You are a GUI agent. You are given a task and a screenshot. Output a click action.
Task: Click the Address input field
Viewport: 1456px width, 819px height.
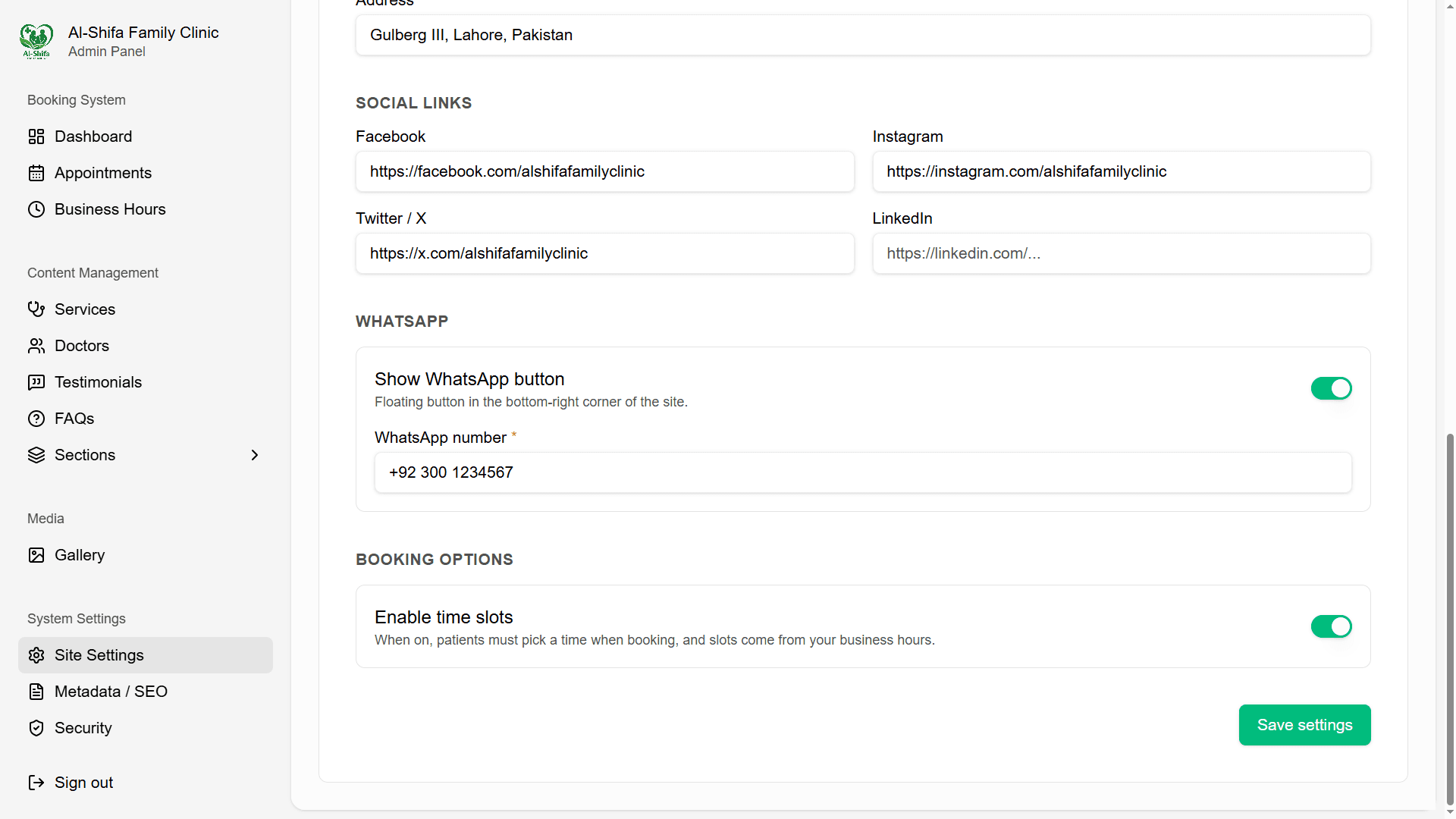863,35
